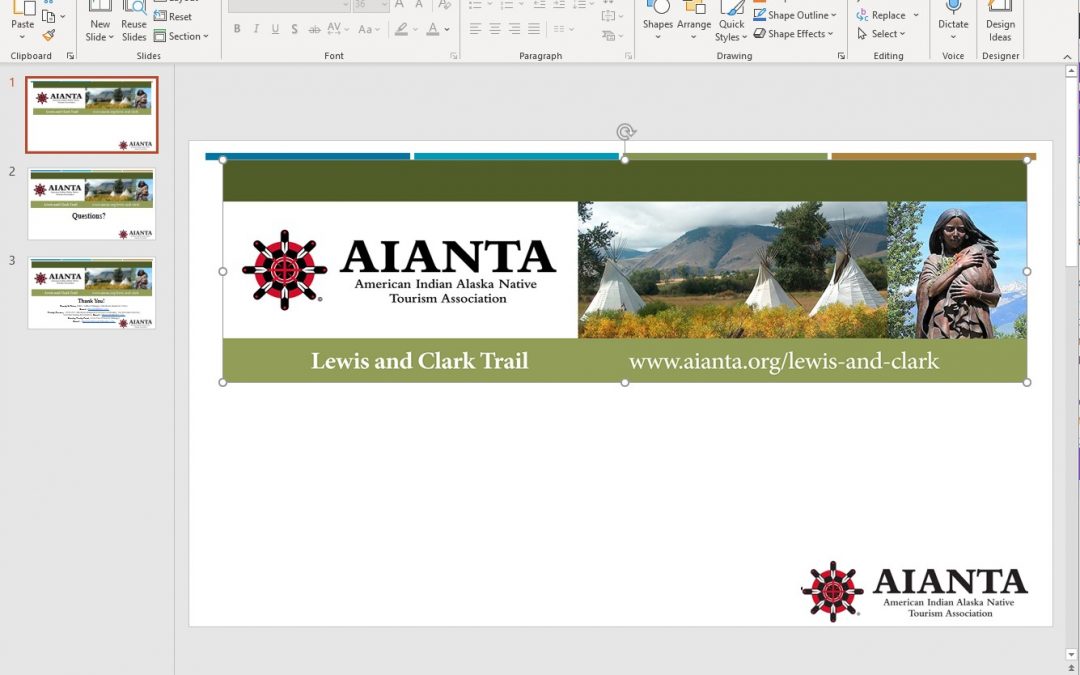Start Dictate with the microphone icon
The height and width of the screenshot is (675, 1080).
pyautogui.click(x=953, y=10)
